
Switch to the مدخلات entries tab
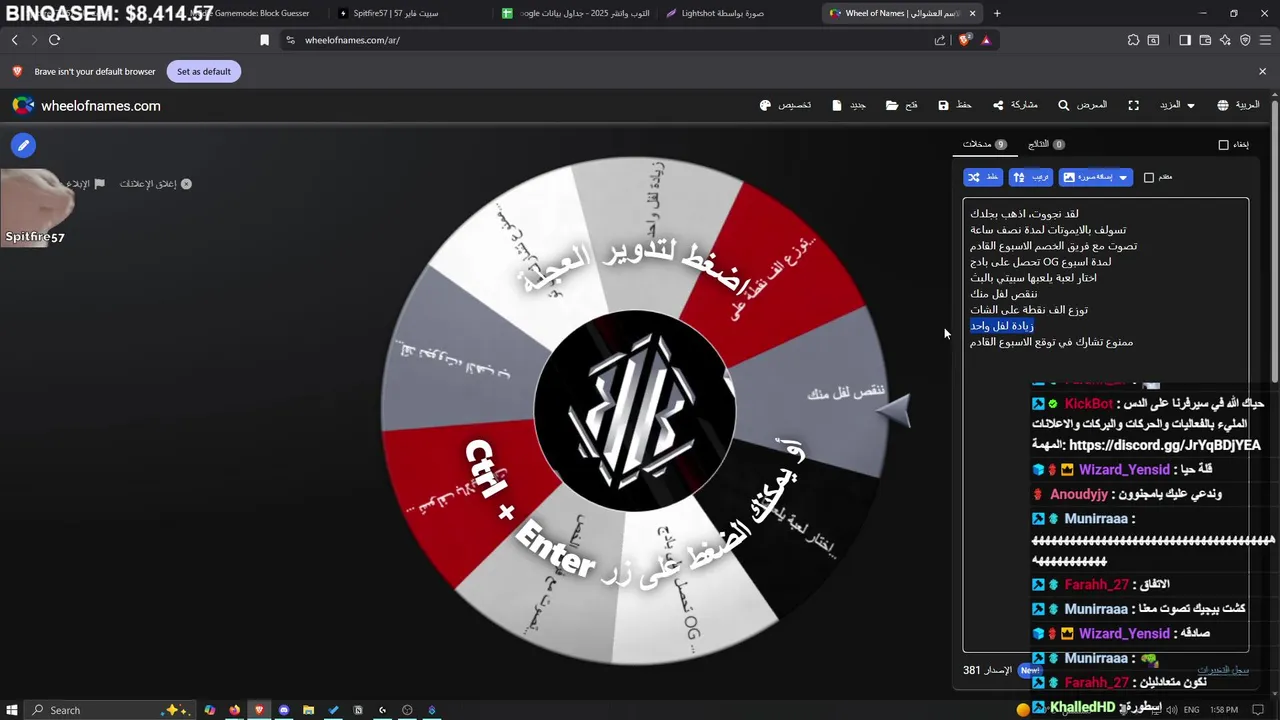pos(984,144)
